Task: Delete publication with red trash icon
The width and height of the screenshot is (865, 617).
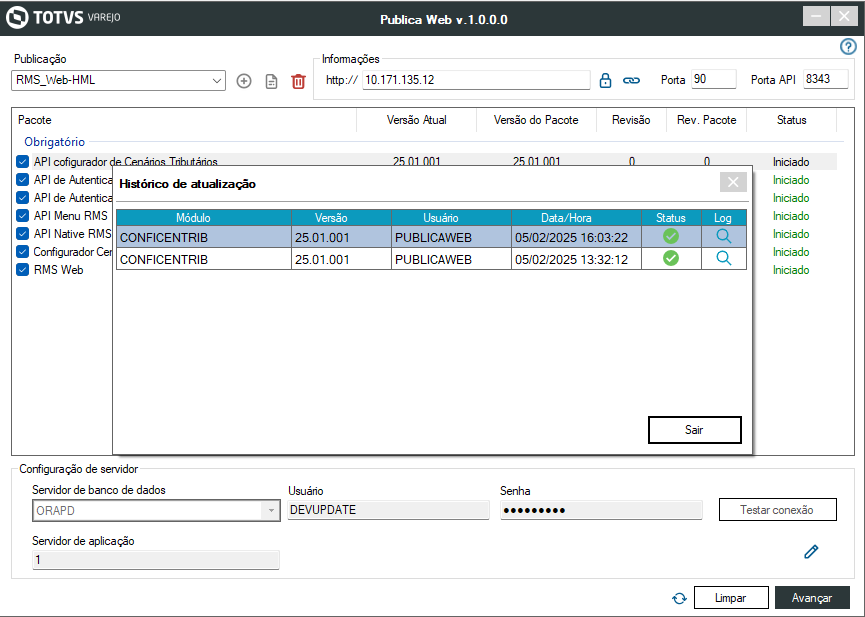Action: (x=298, y=82)
